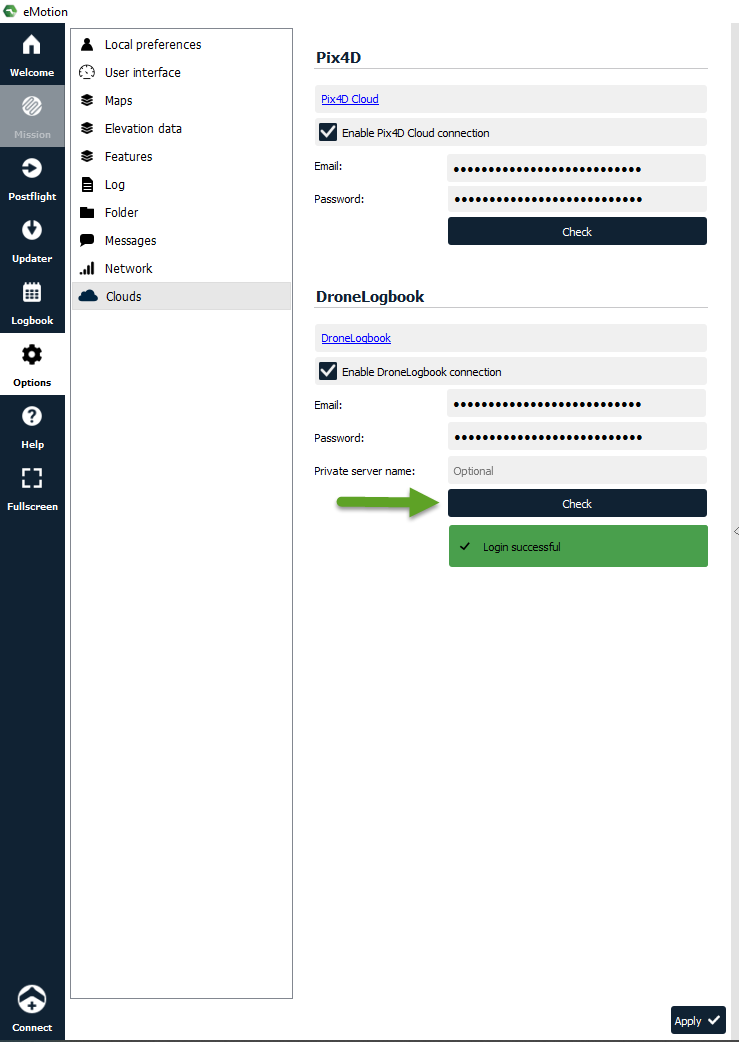Screen dimensions: 739x1042
Task: Click the User interface gauge icon
Action: tap(87, 72)
